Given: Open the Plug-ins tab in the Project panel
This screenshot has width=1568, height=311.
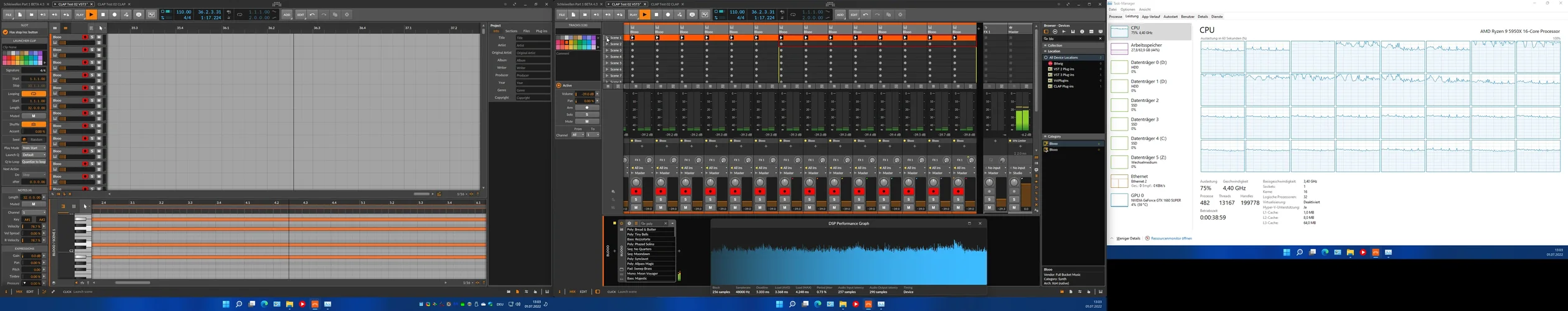Looking at the screenshot, I should tap(542, 31).
